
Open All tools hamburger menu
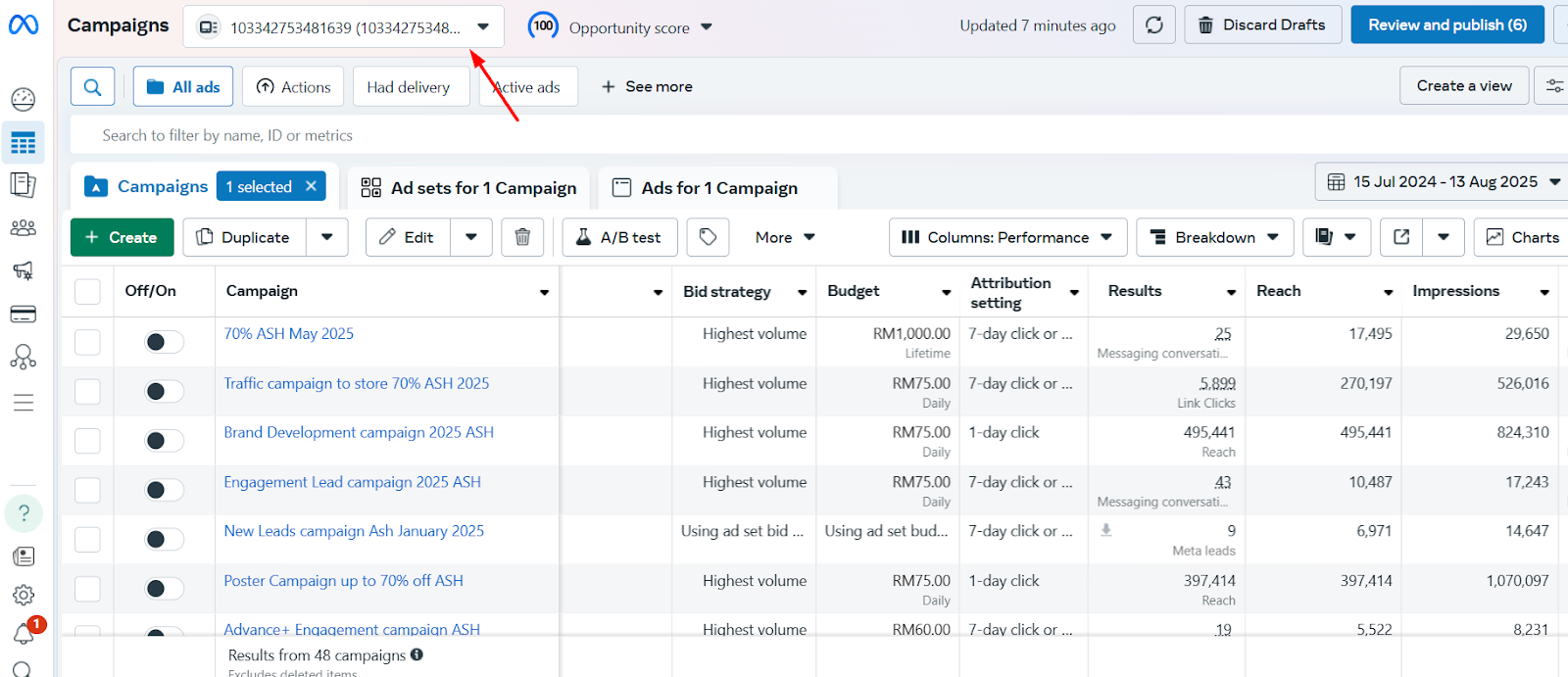coord(24,403)
